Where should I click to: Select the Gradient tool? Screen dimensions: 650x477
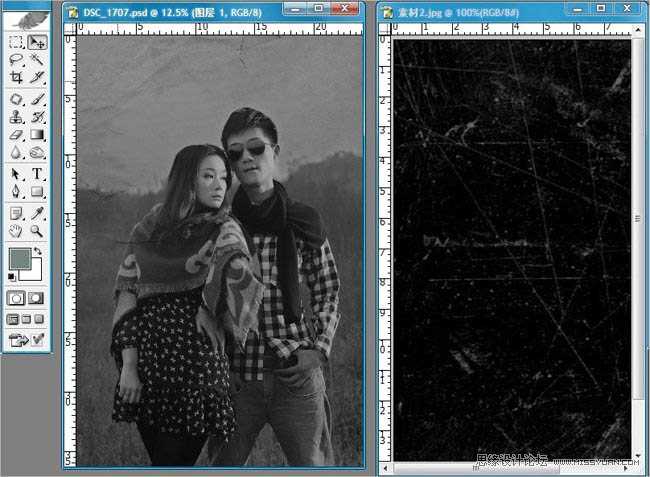37,135
